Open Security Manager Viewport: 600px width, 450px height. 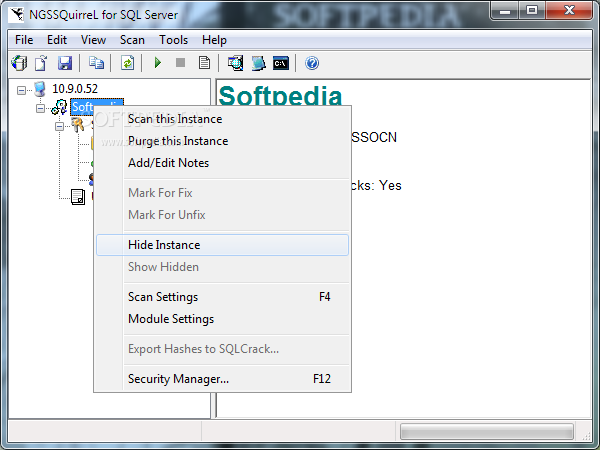pyautogui.click(x=222, y=379)
